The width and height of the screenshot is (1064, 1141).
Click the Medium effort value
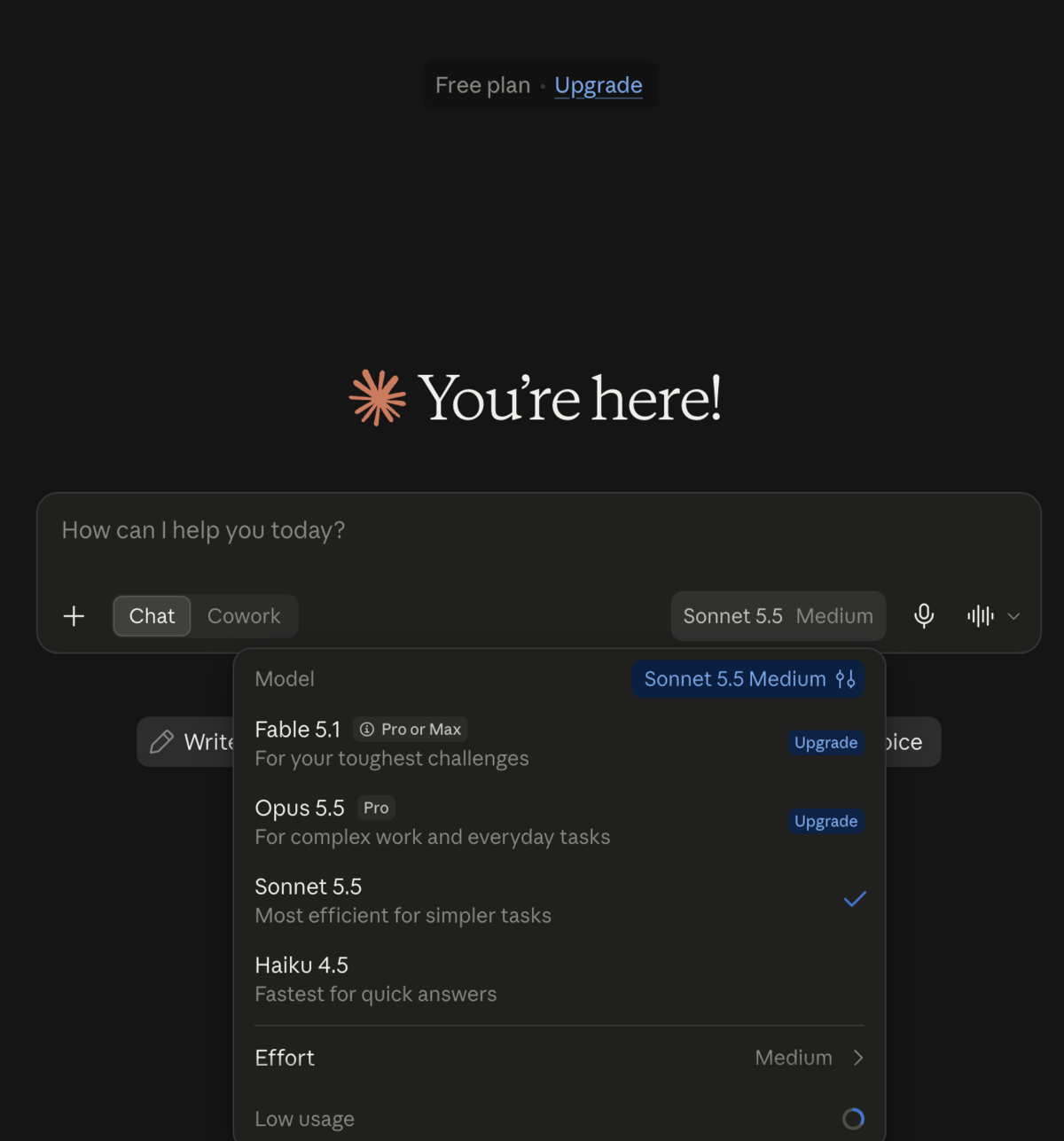pyautogui.click(x=794, y=1058)
